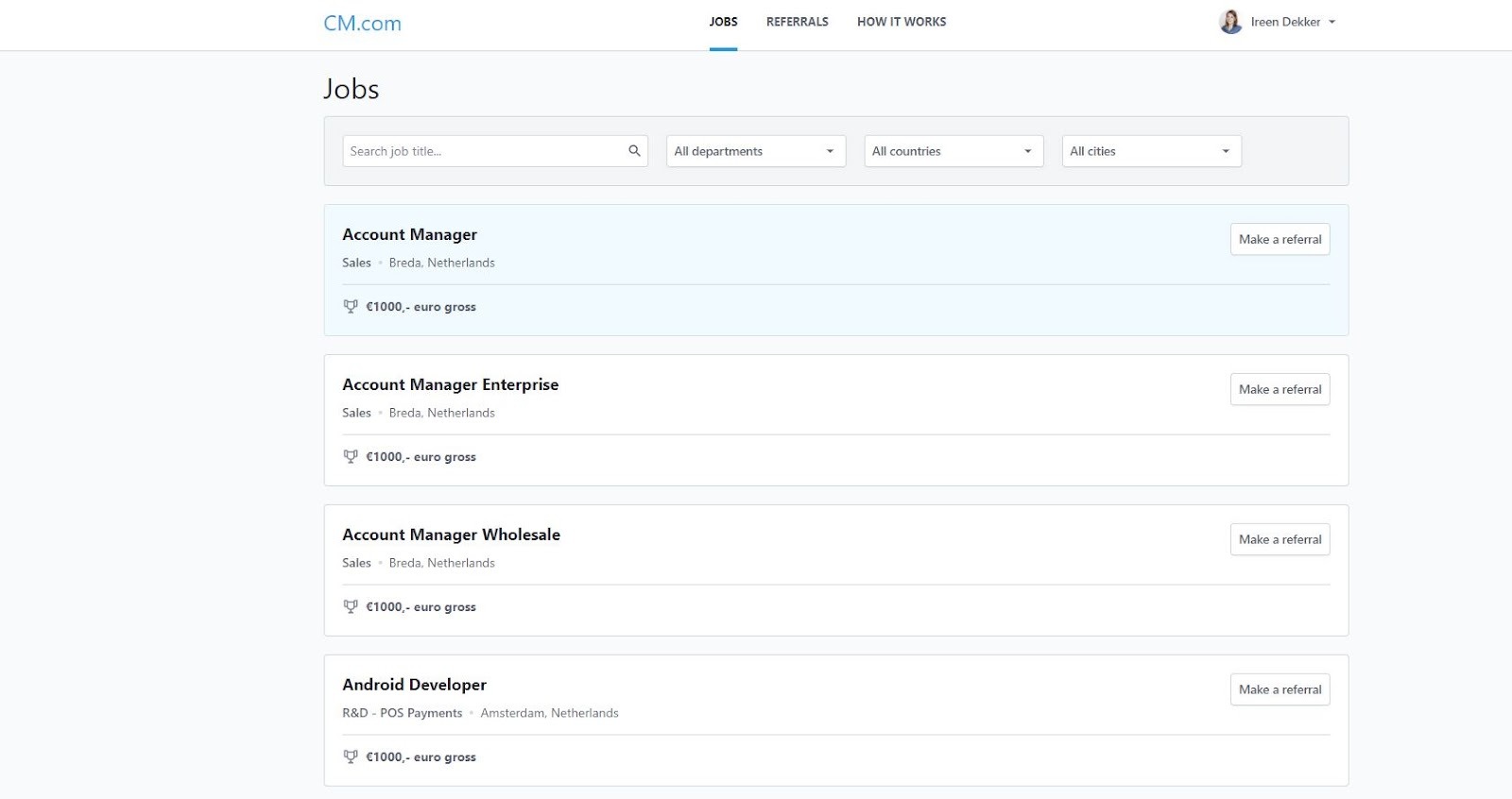Select the Jobs tab
This screenshot has height=799, width=1512.
pos(723,22)
